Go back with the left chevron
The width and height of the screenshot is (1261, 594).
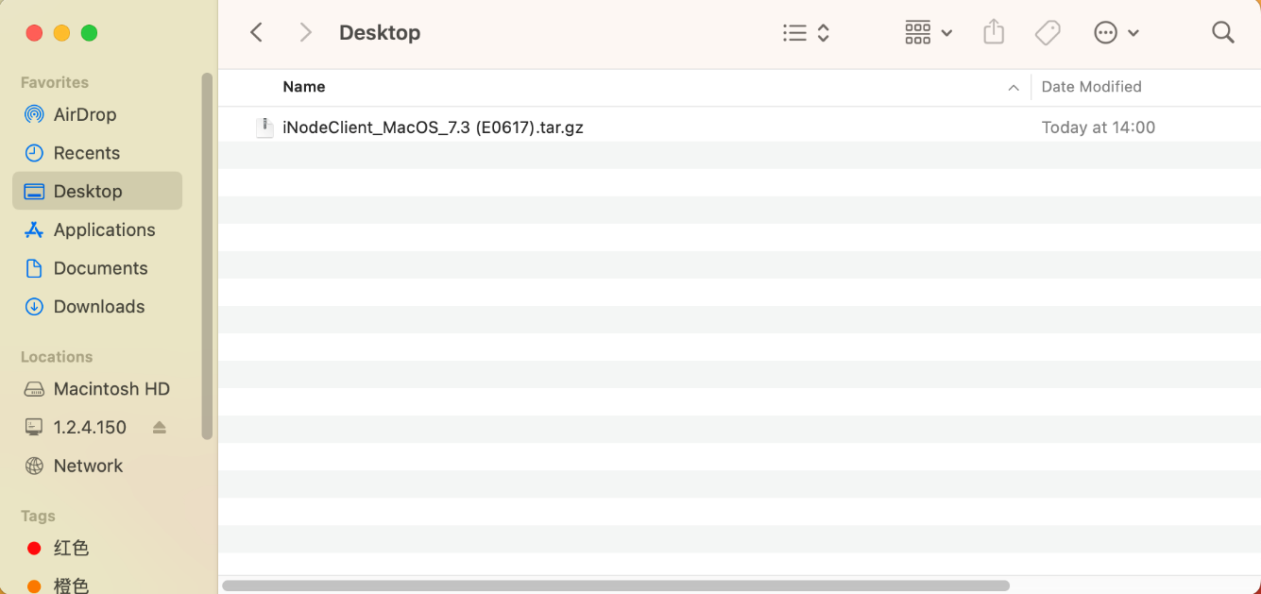(x=256, y=33)
